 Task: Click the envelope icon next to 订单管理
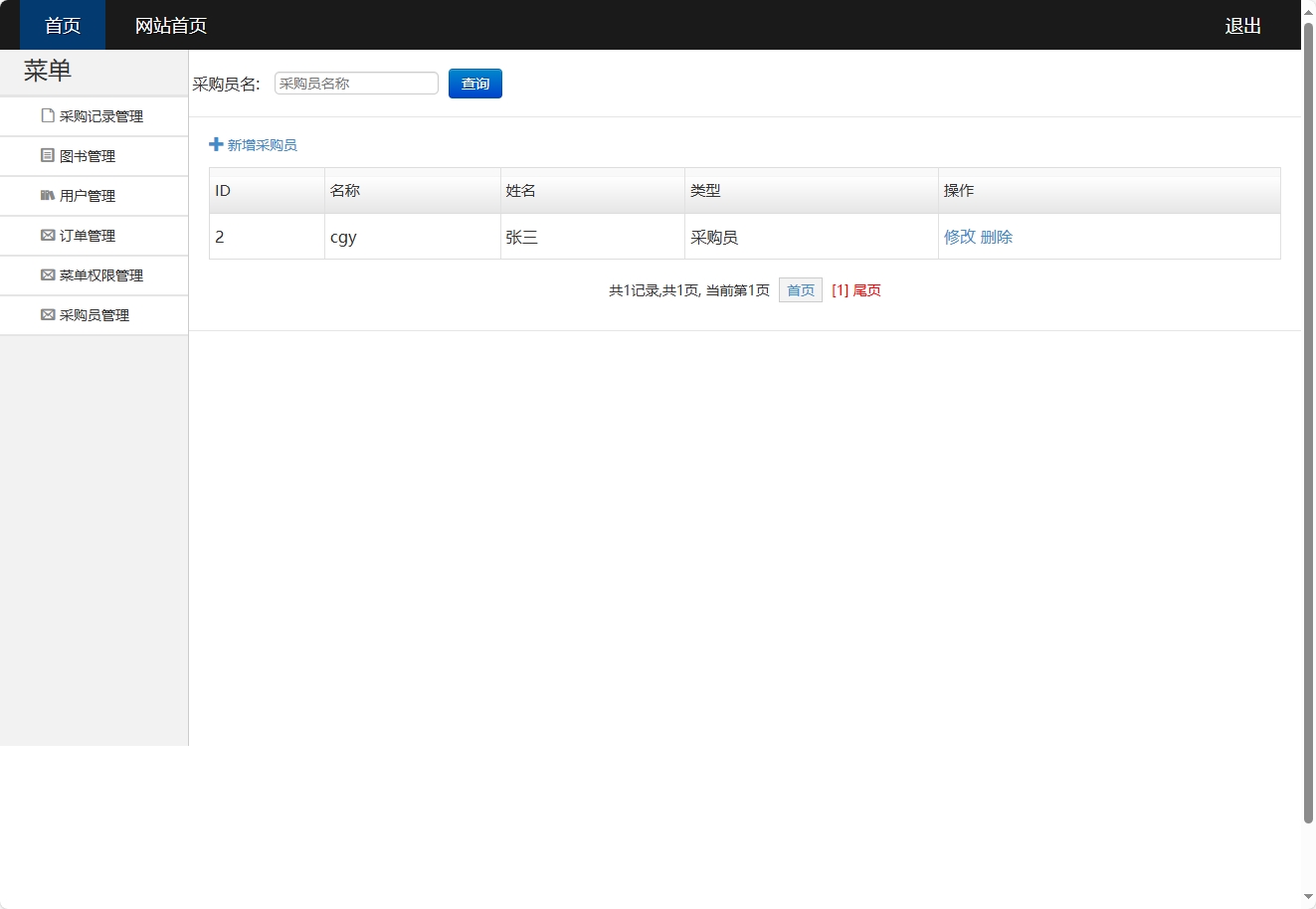click(x=47, y=235)
